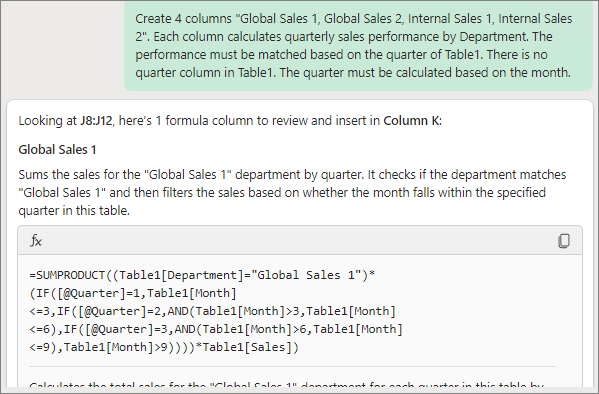
Task: Select the green user prompt message bubble
Action: (358, 45)
